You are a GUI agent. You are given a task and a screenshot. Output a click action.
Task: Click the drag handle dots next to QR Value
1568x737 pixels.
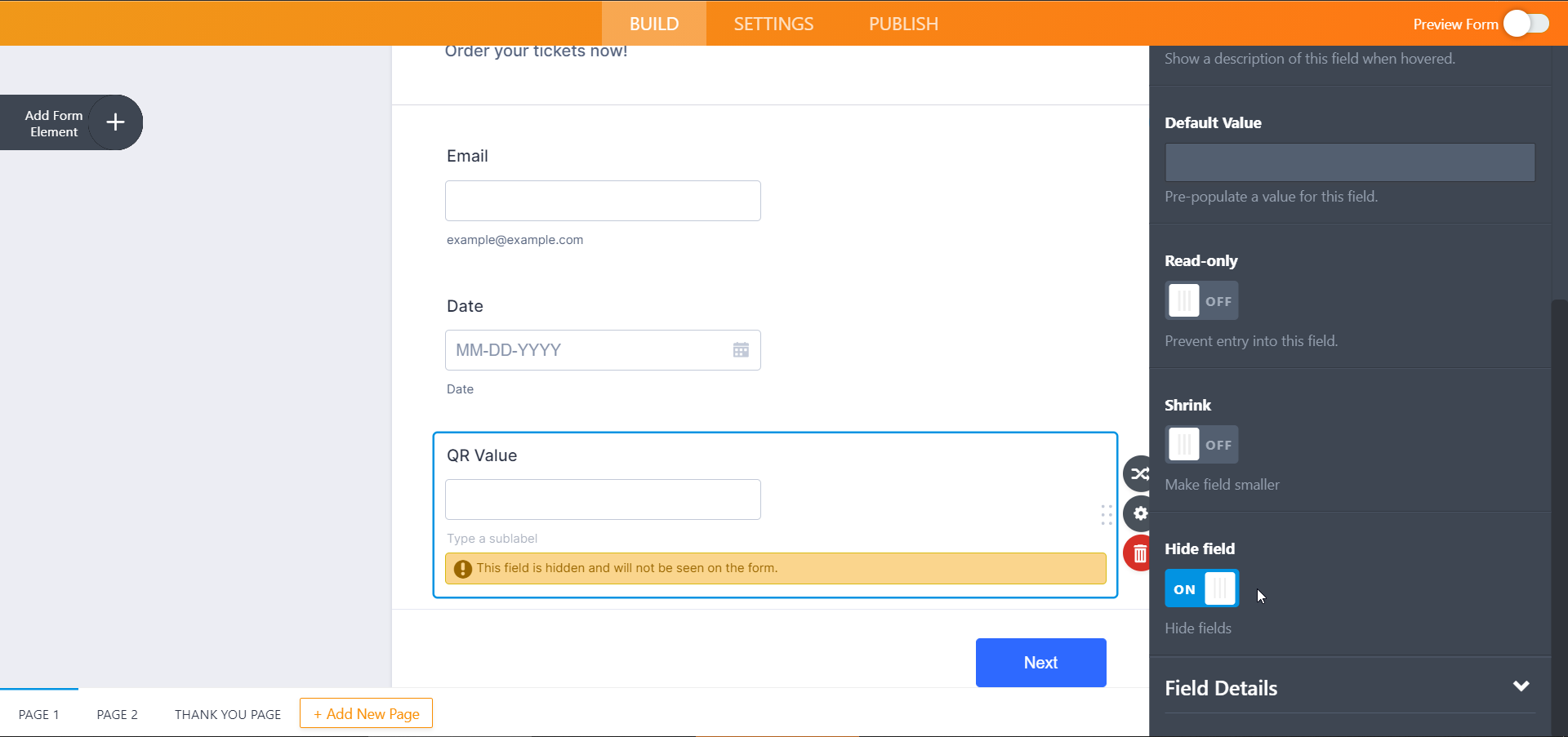click(1107, 515)
